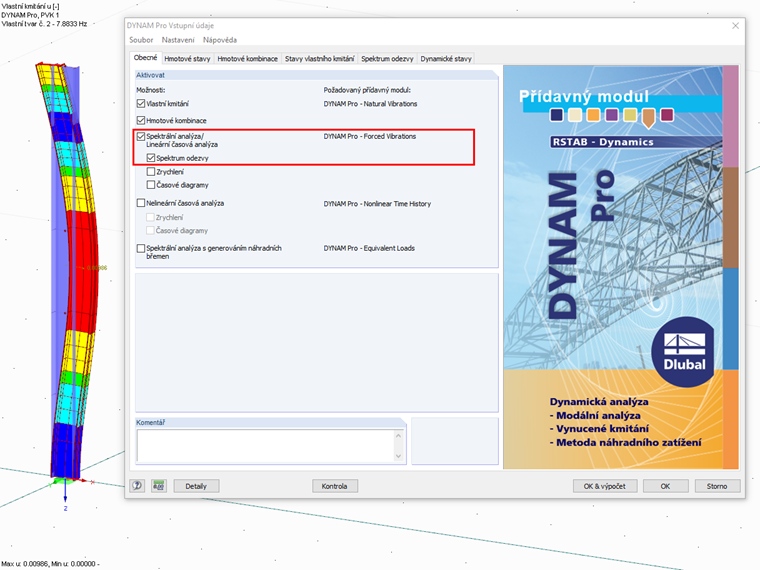Open the Nastavení menu
The height and width of the screenshot is (570, 760).
pos(178,40)
